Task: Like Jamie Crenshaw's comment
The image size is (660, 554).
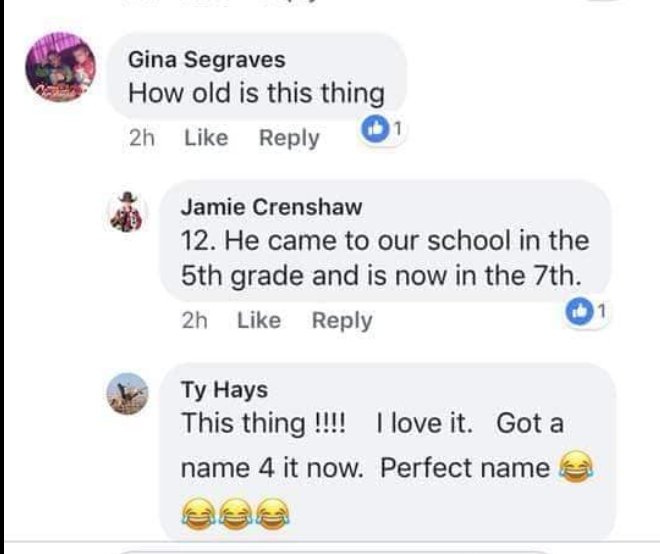Action: [259, 320]
